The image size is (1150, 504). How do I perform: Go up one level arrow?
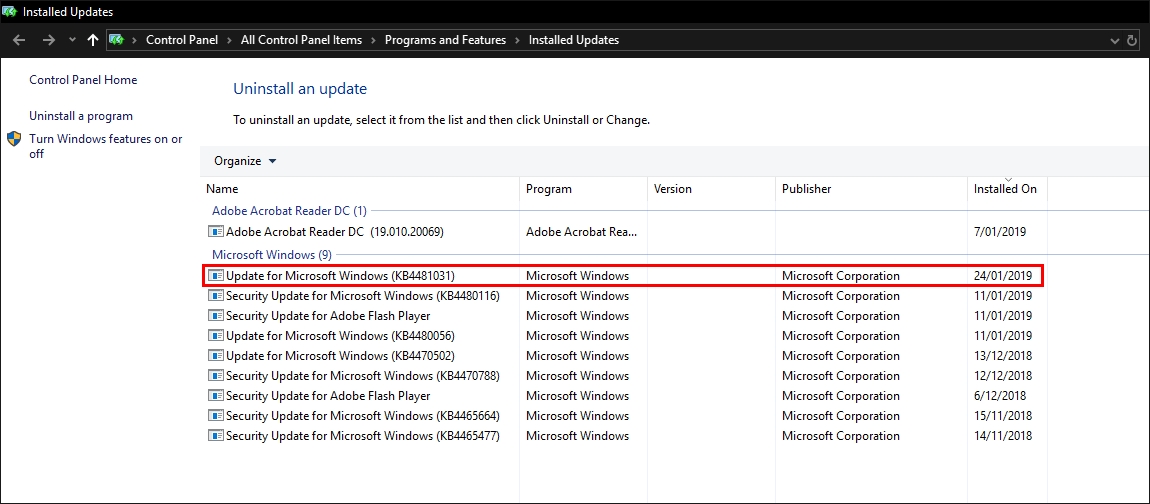point(92,40)
